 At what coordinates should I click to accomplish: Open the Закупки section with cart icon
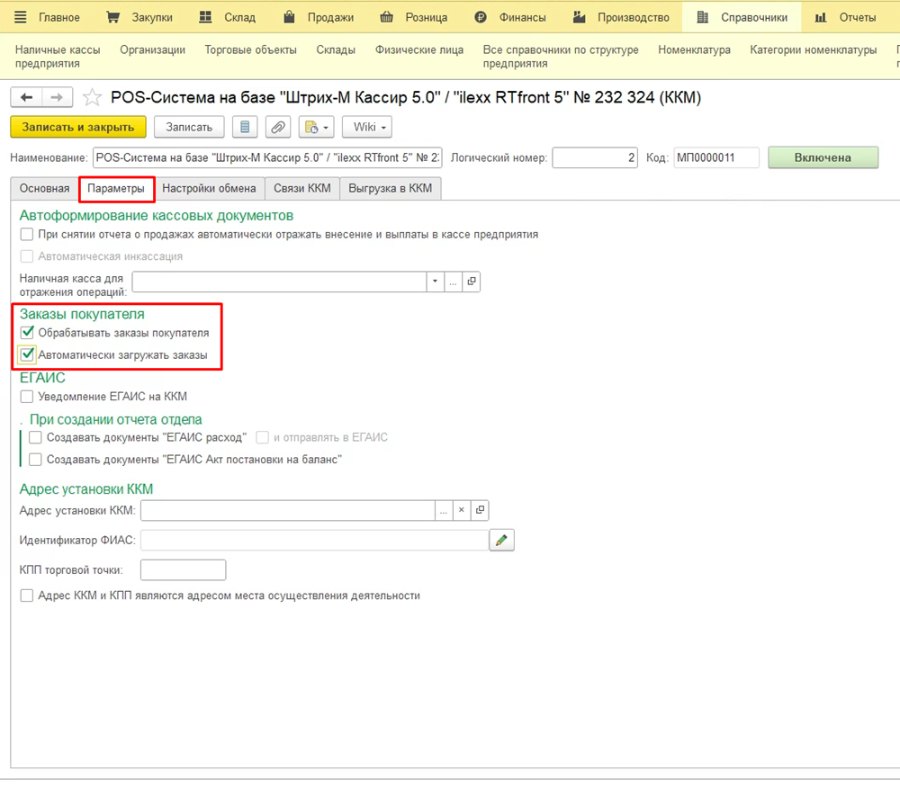139,17
